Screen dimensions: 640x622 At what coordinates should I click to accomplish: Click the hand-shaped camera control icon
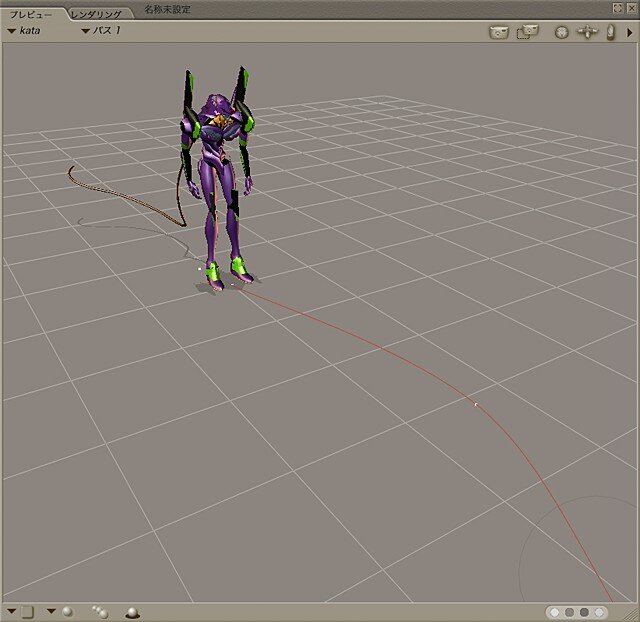pos(611,32)
